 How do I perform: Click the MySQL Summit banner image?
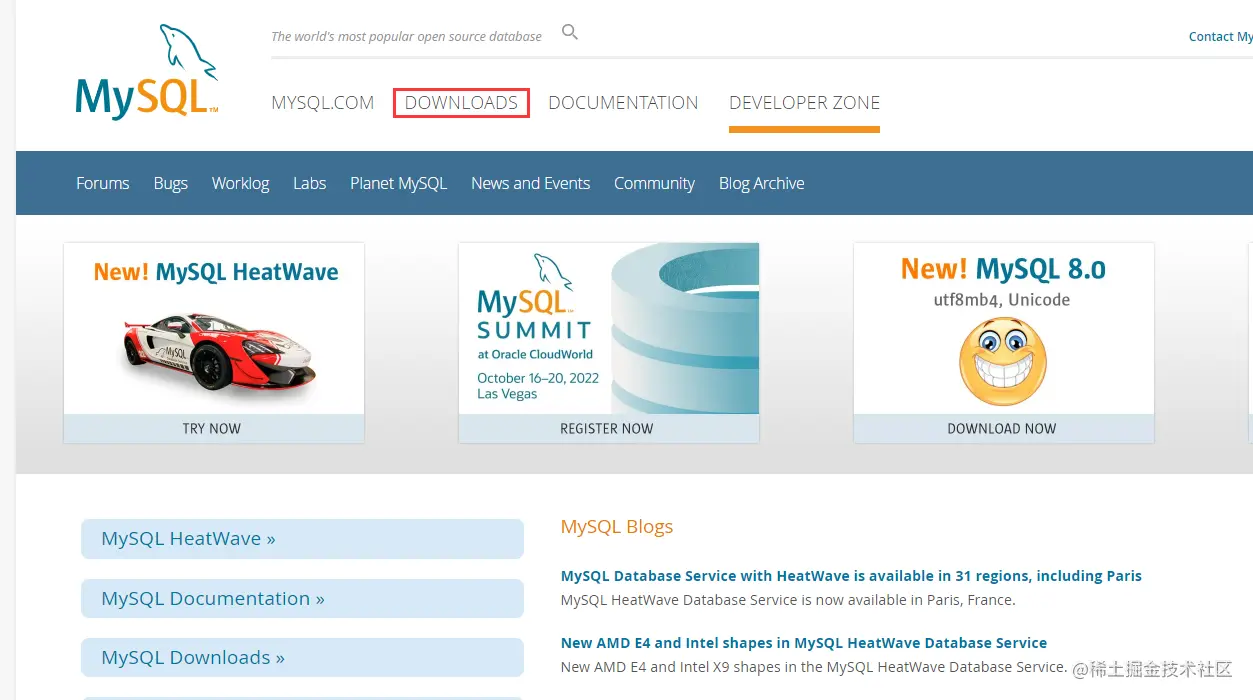click(609, 328)
